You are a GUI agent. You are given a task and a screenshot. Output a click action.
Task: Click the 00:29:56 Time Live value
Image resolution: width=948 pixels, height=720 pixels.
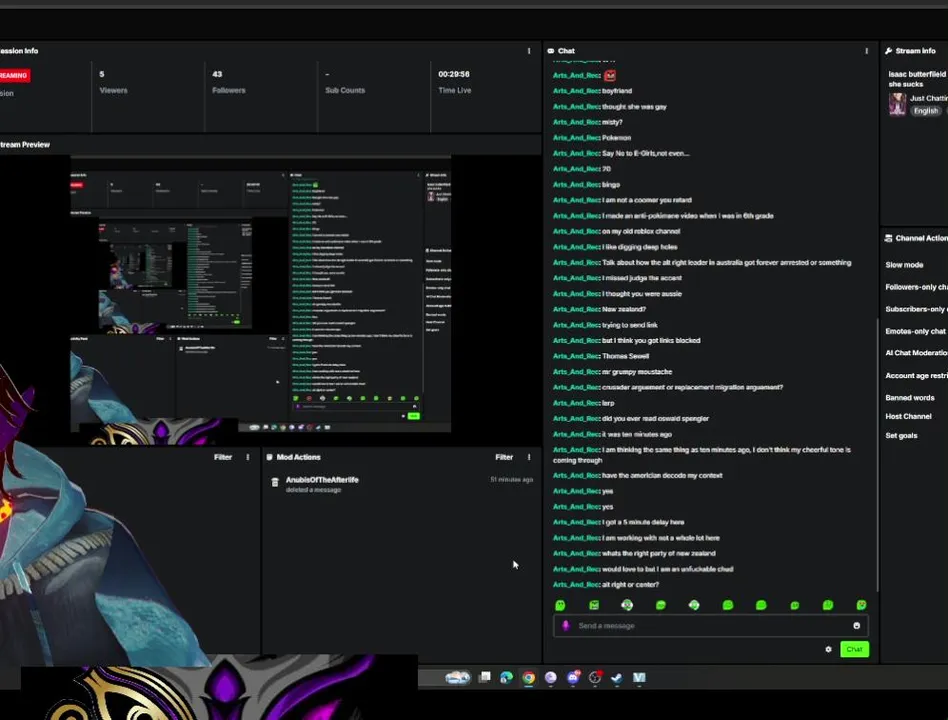[454, 74]
